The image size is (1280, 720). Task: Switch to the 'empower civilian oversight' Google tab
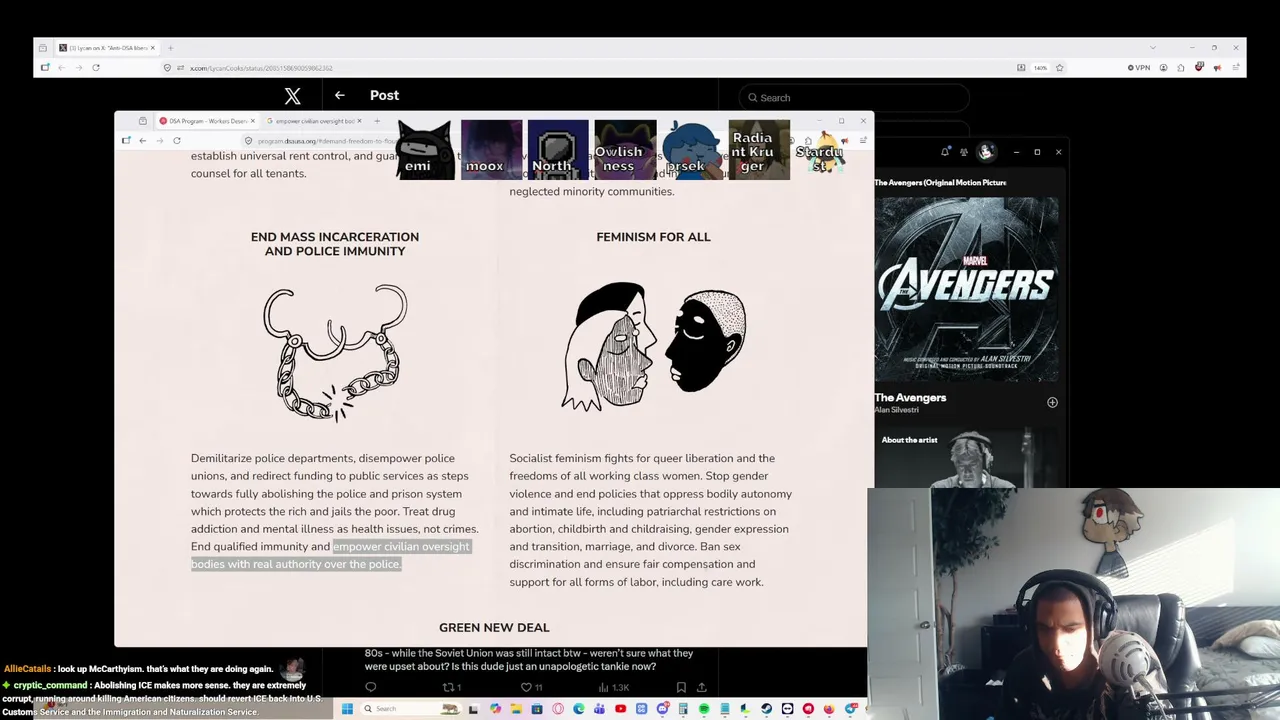(x=313, y=121)
